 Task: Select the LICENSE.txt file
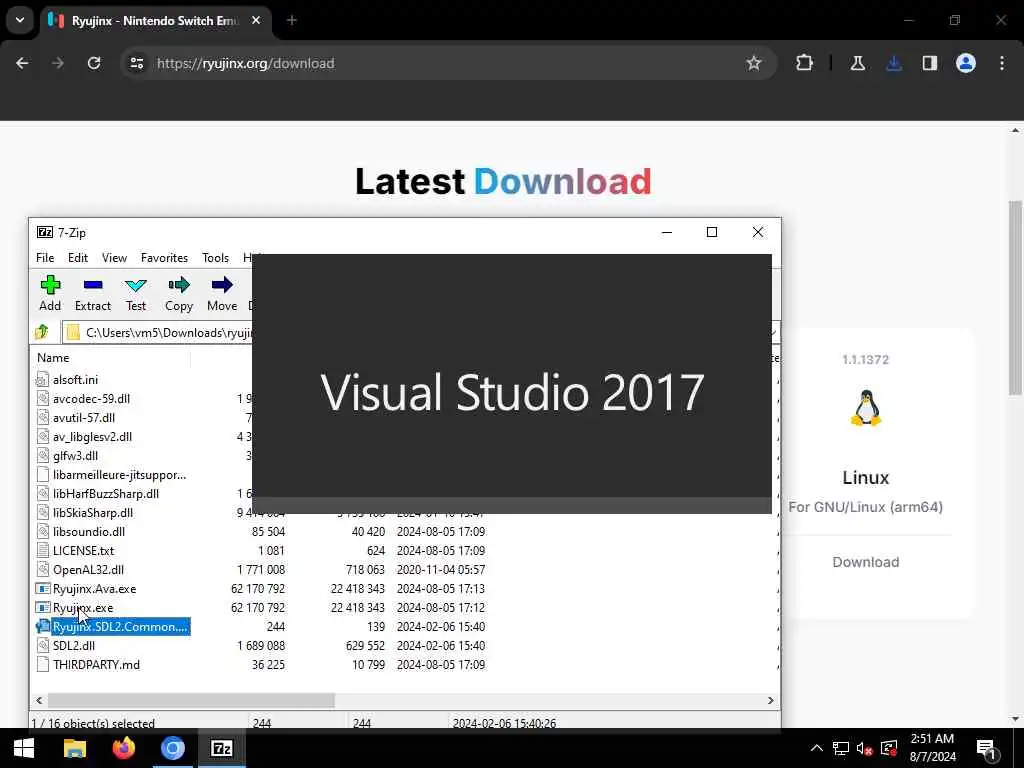coord(84,551)
